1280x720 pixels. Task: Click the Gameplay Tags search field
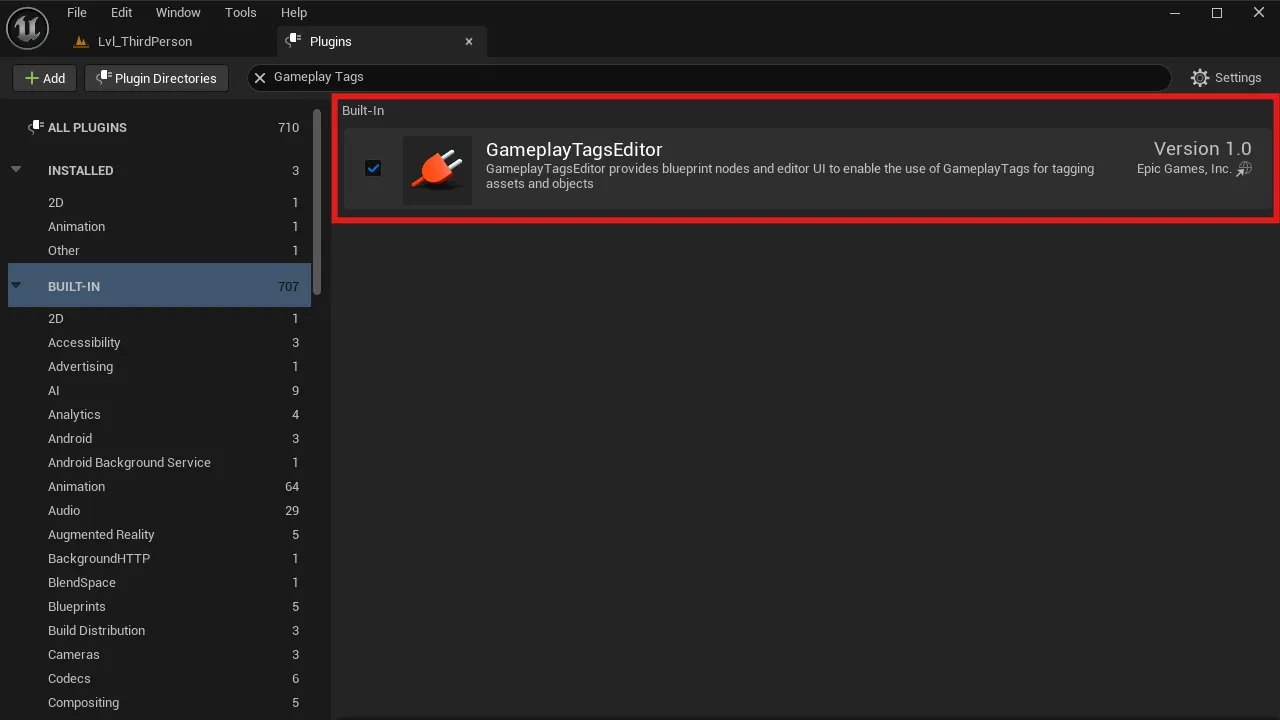point(709,77)
